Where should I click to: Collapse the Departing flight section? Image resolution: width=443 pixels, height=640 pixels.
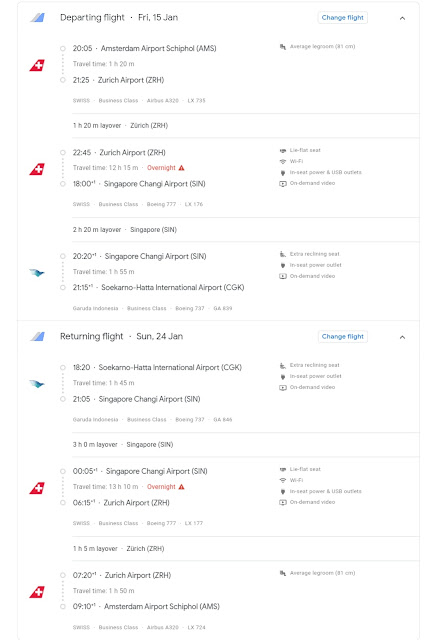tap(402, 18)
